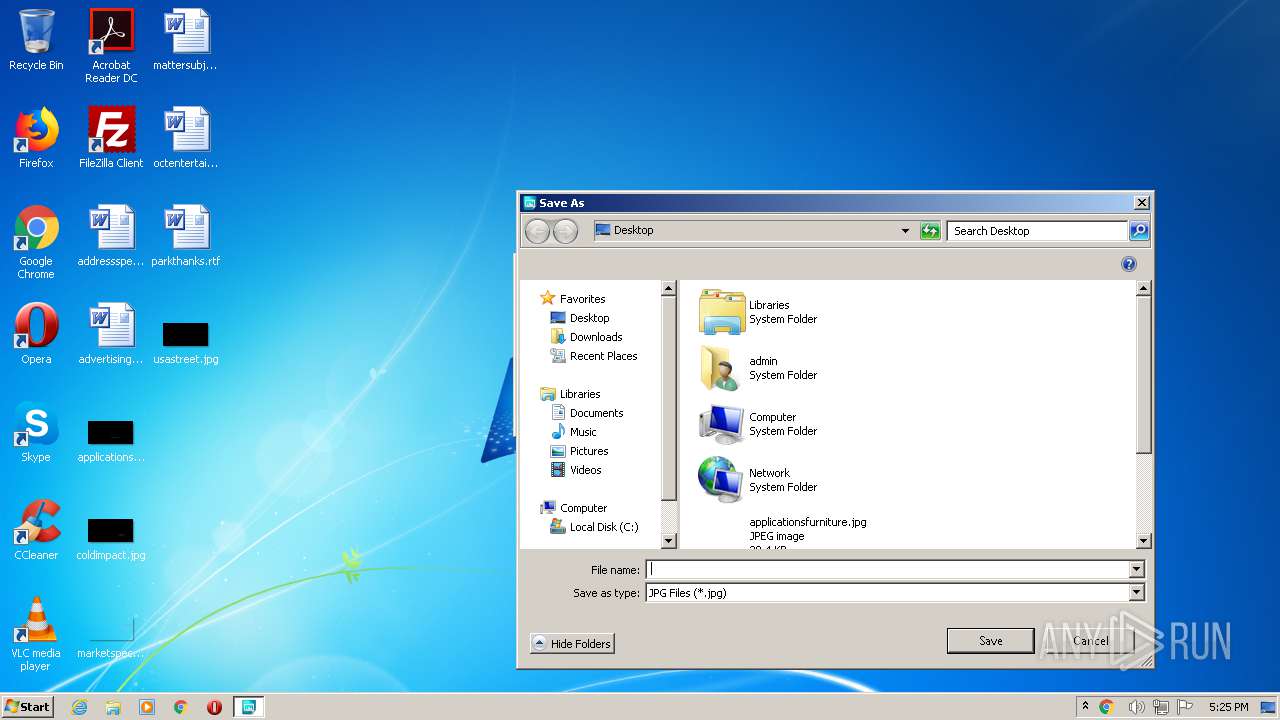Screen dimensions: 1280x720
Task: Open Opera from the taskbar
Action: point(214,707)
